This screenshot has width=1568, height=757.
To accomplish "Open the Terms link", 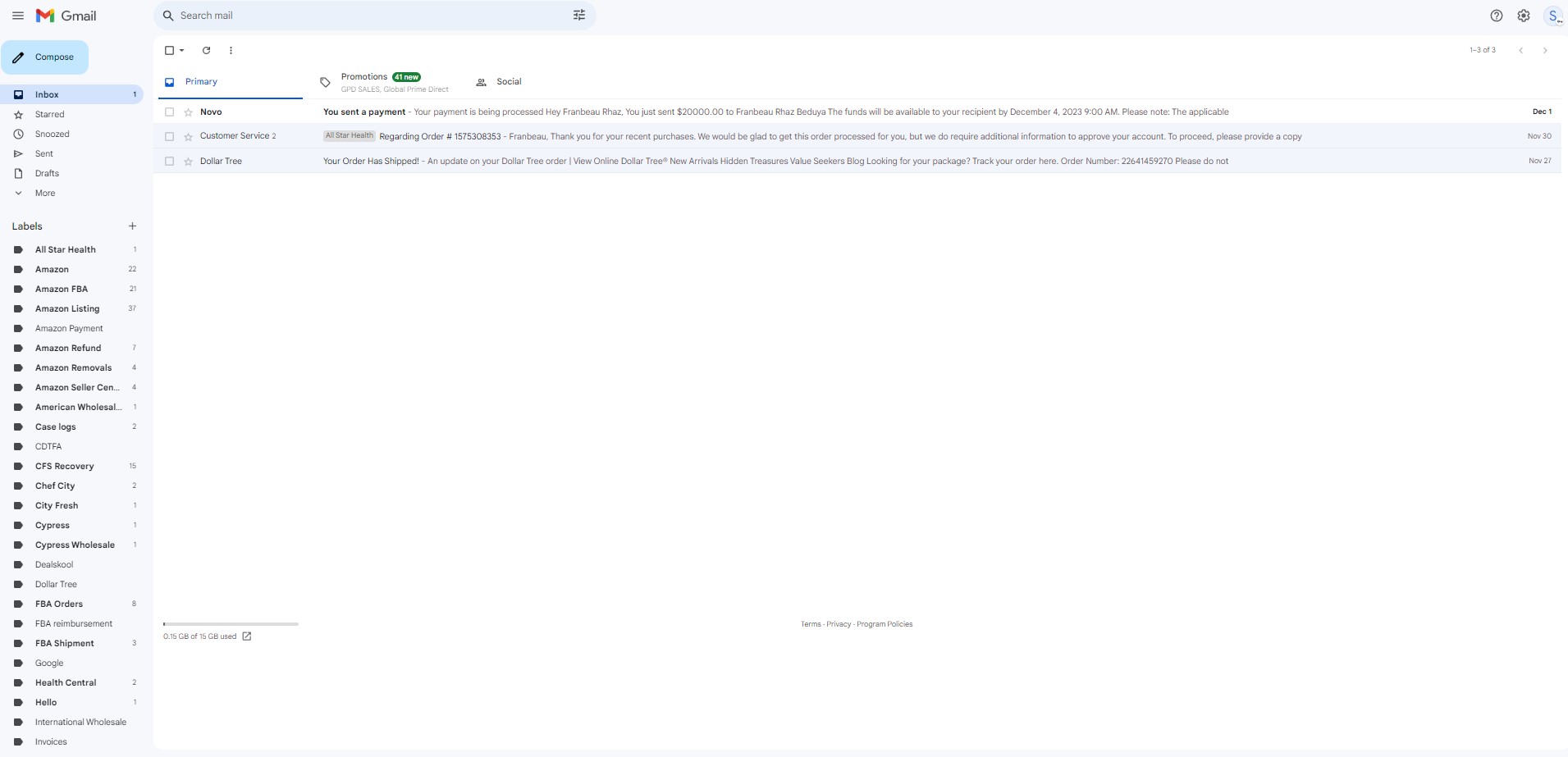I will pyautogui.click(x=811, y=624).
